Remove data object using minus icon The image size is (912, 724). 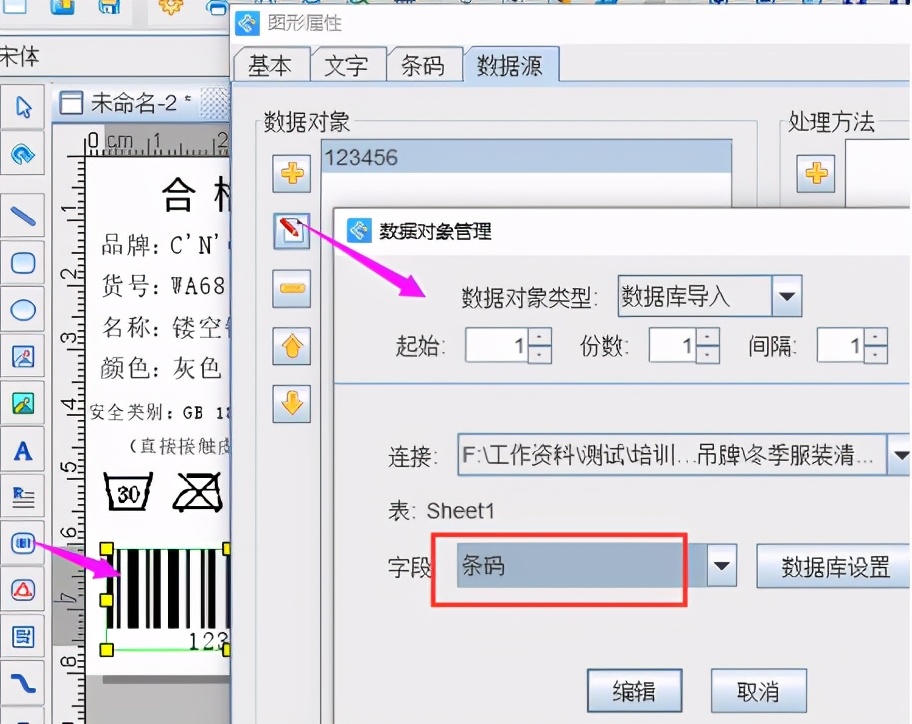291,288
